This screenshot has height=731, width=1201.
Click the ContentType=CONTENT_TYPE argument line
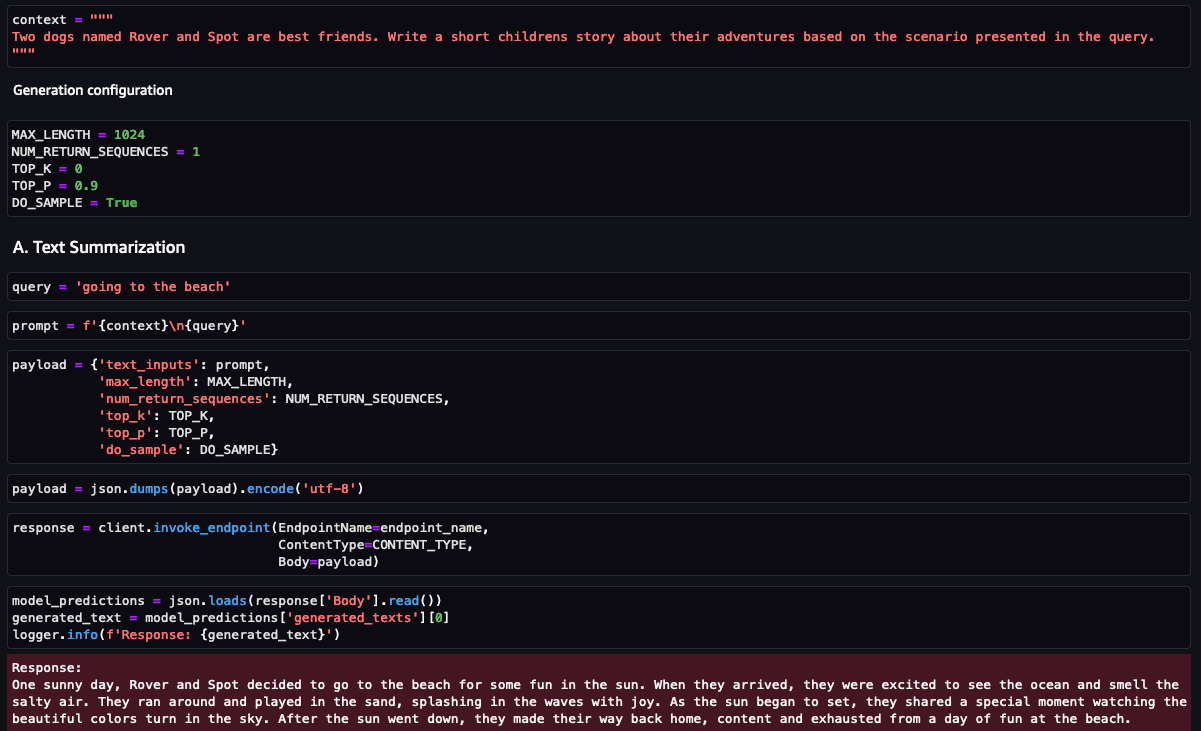[x=376, y=545]
